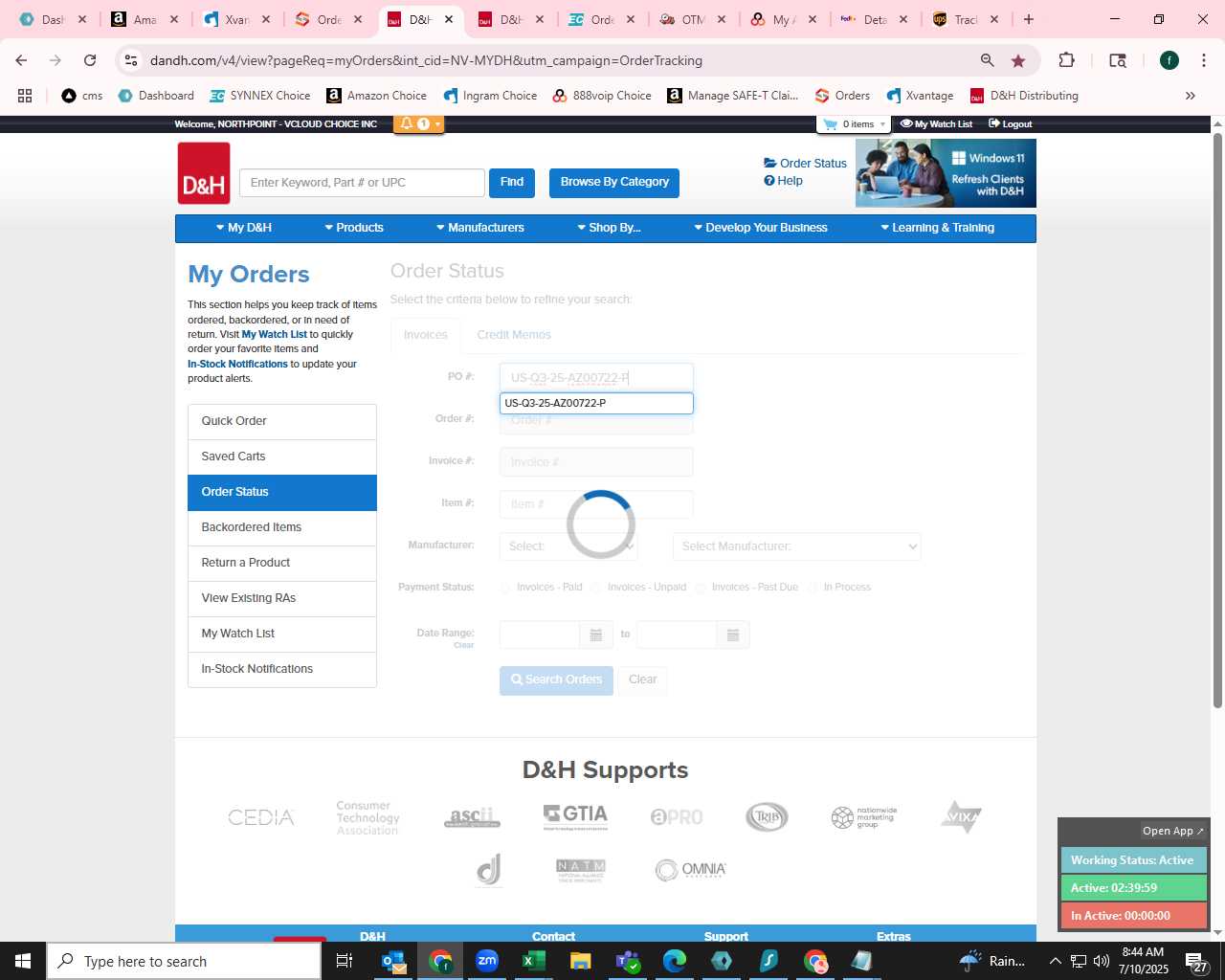
Task: Click the D&H logo home icon
Action: coord(204,173)
